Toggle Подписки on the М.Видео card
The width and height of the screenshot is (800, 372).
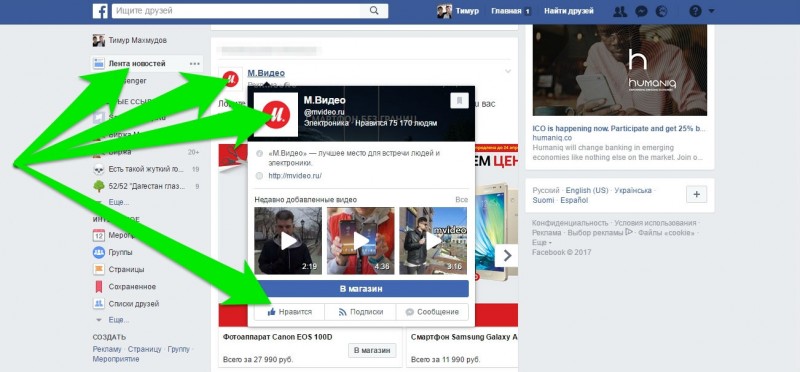[360, 312]
